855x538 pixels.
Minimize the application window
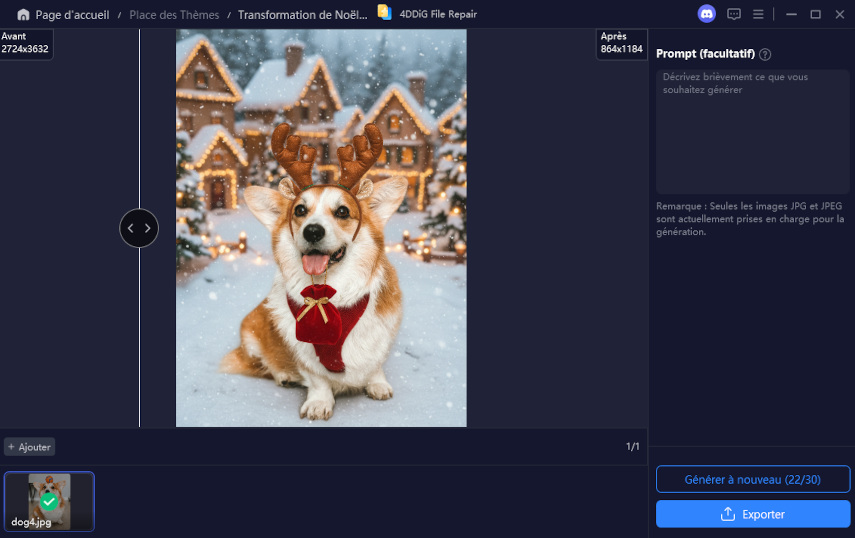point(791,15)
